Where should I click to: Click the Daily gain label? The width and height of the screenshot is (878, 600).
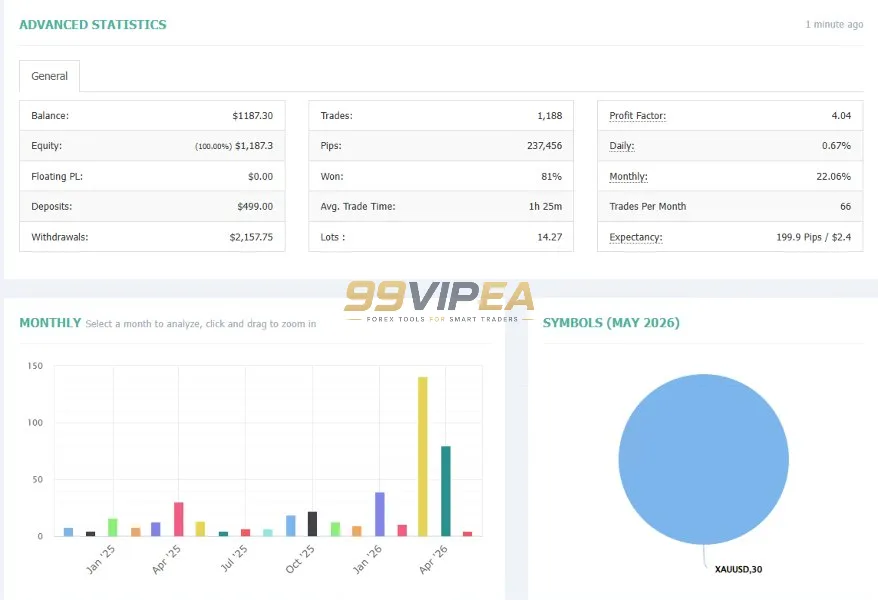622,146
